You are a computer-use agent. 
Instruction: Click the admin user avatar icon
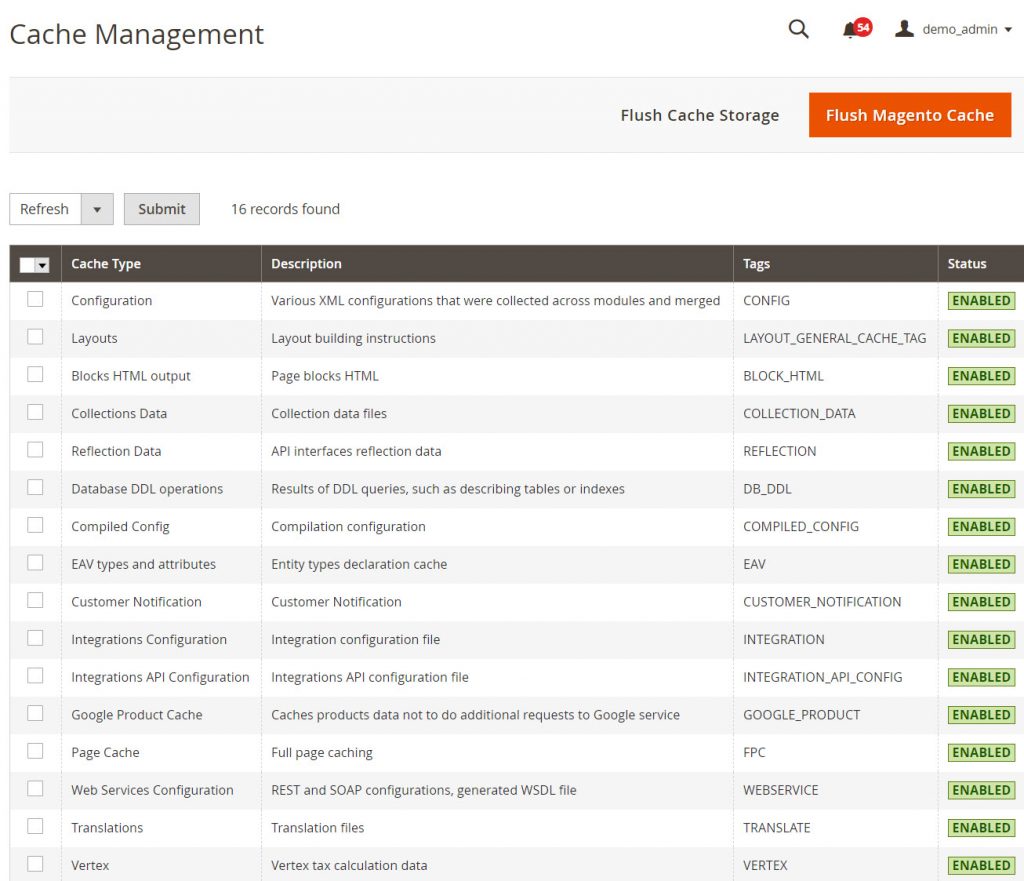pyautogui.click(x=905, y=28)
